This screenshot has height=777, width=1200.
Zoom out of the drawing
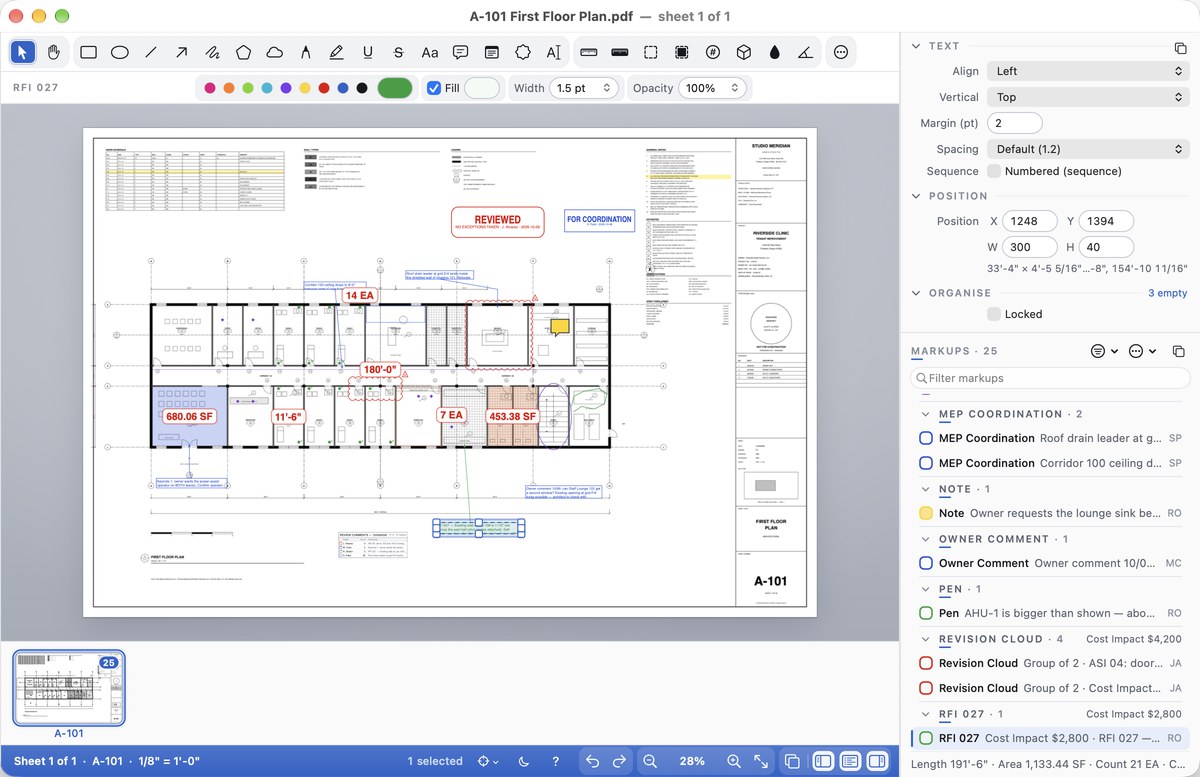point(650,761)
